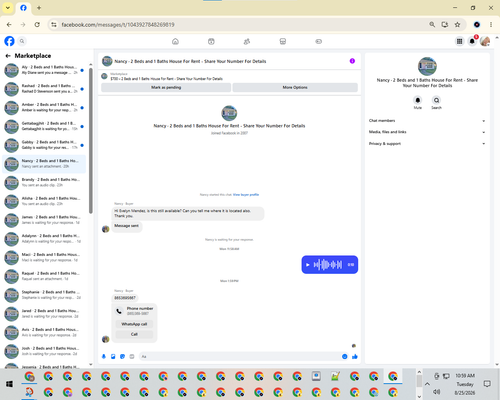Send a thumbs-up like
The width and height of the screenshot is (500, 400).
(x=355, y=357)
